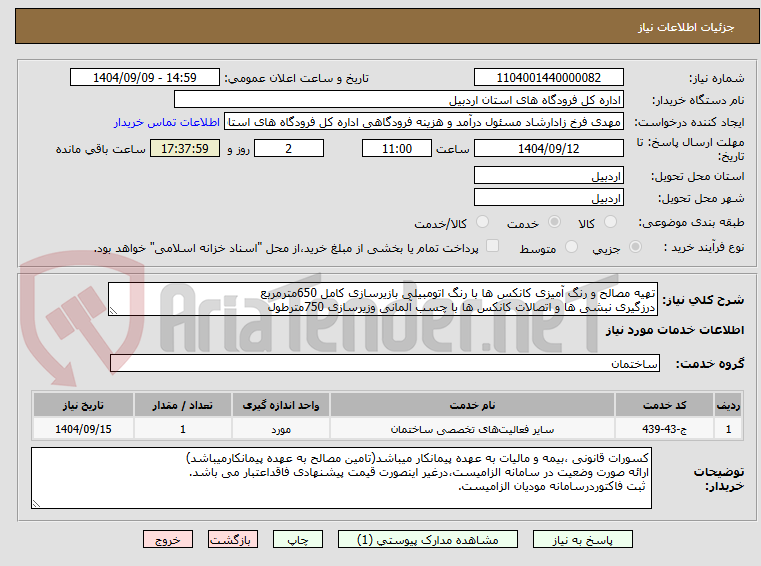
Task: Click the توضیحات خریدار text area
Action: [341, 478]
